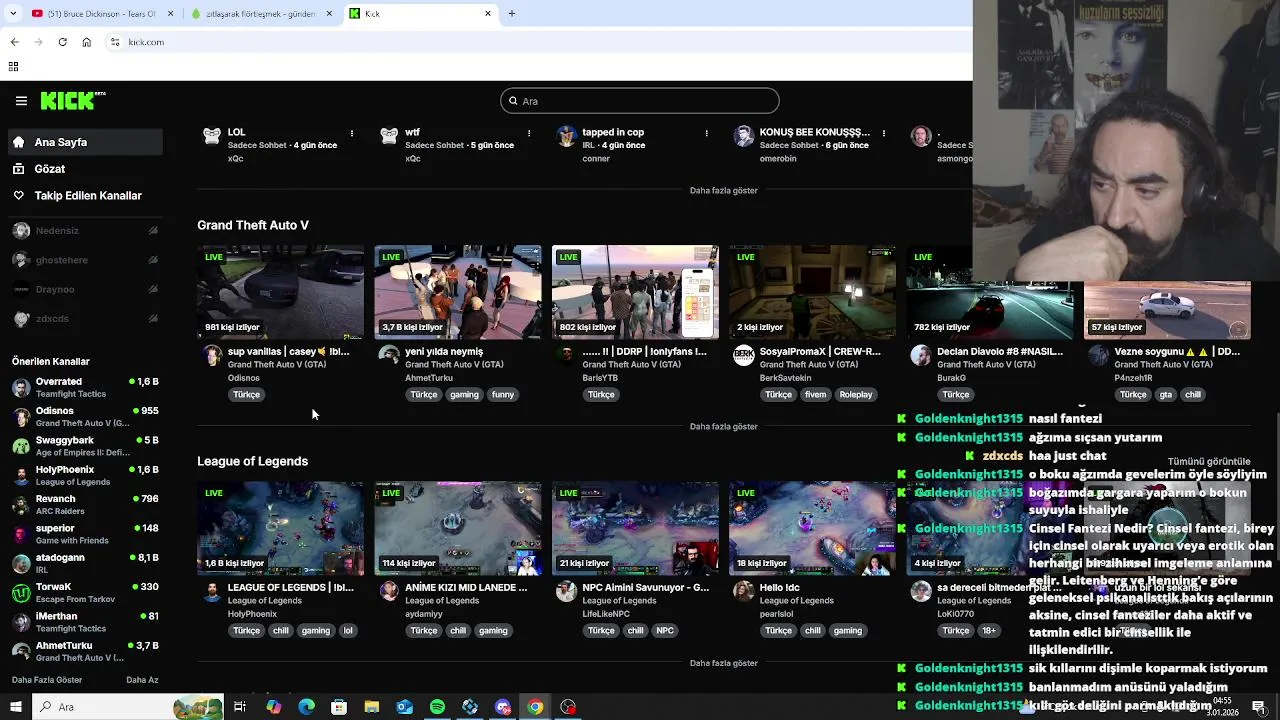Toggle notifications icon beside Nedensiz

[x=153, y=231]
